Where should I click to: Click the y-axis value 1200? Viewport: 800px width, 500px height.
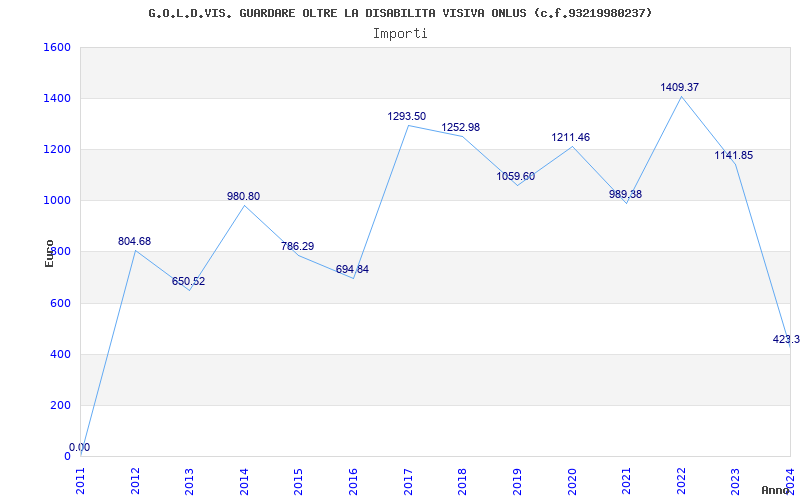(x=57, y=149)
